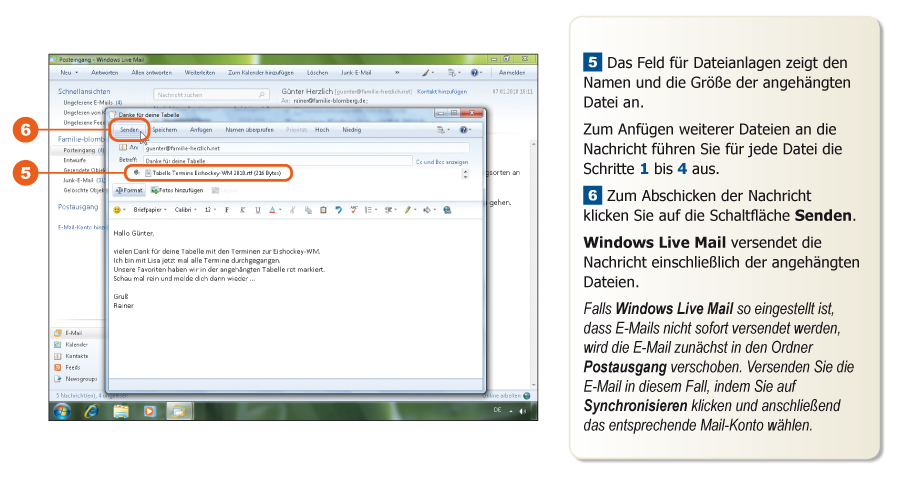This screenshot has height=480, width=900.
Task: Open Internet Explorer from the taskbar
Action: pyautogui.click(x=92, y=411)
